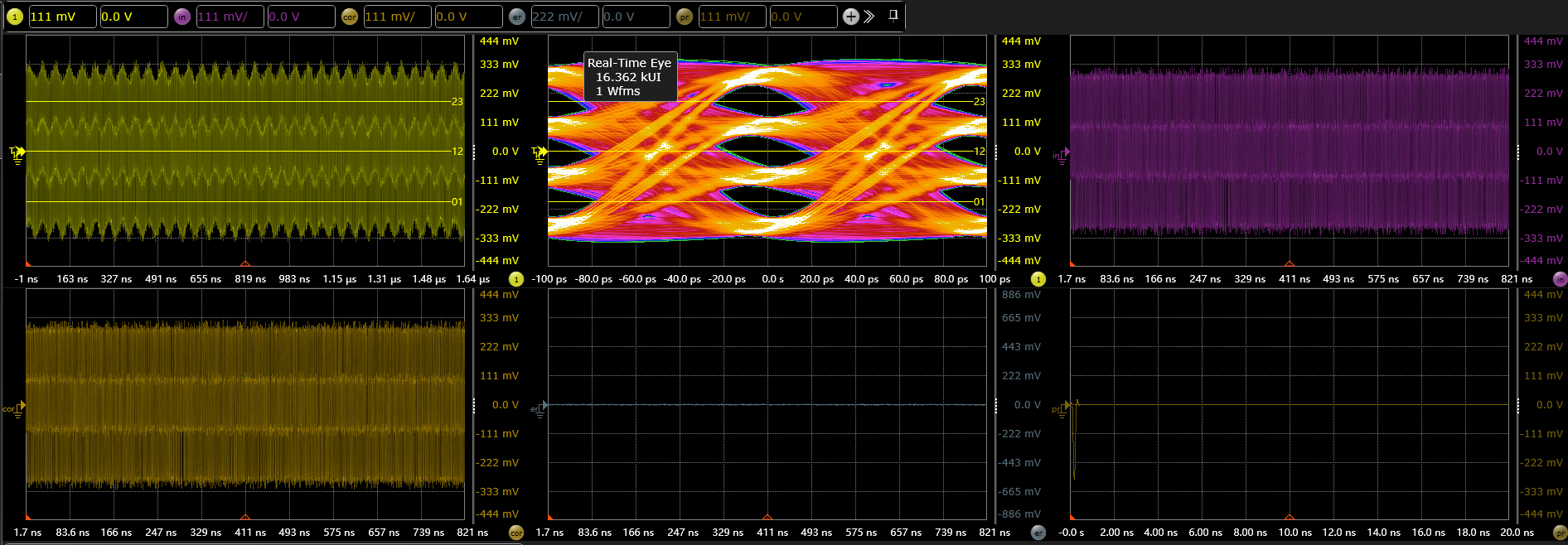Screen dimensions: 1568x545
Task: Add a new waveform with plus icon
Action: click(850, 17)
